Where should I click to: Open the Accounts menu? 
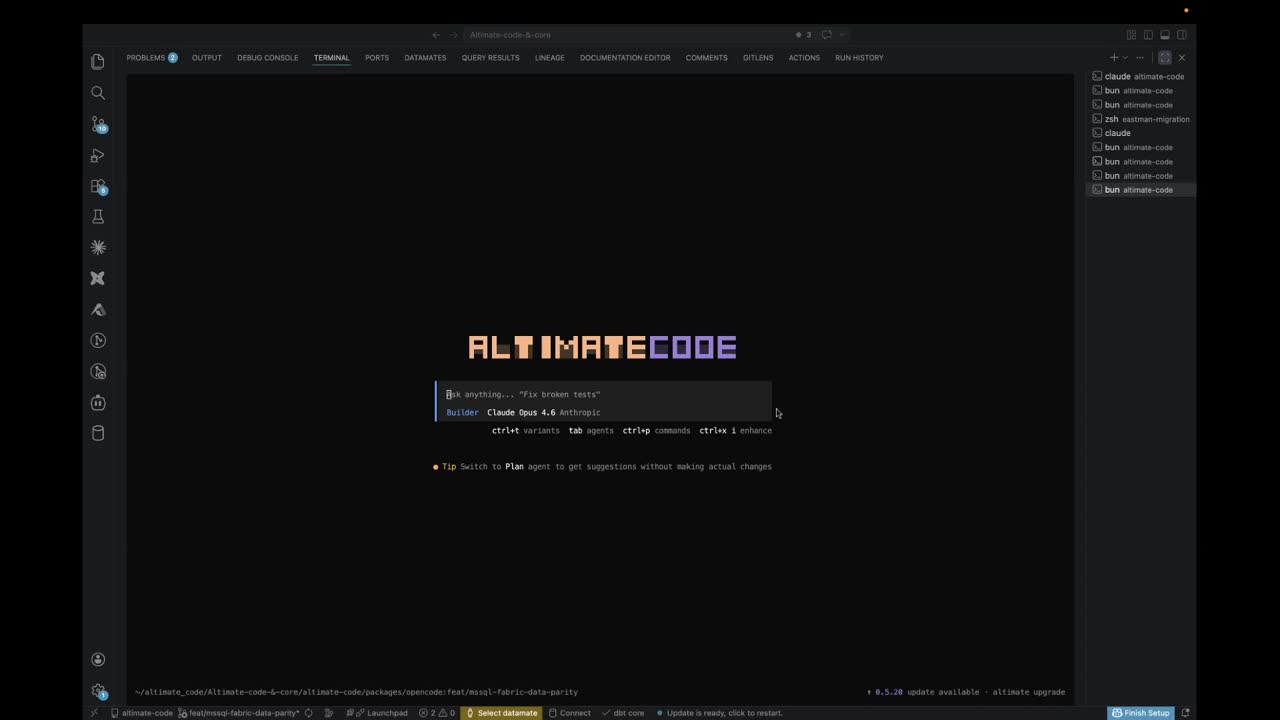point(98,659)
